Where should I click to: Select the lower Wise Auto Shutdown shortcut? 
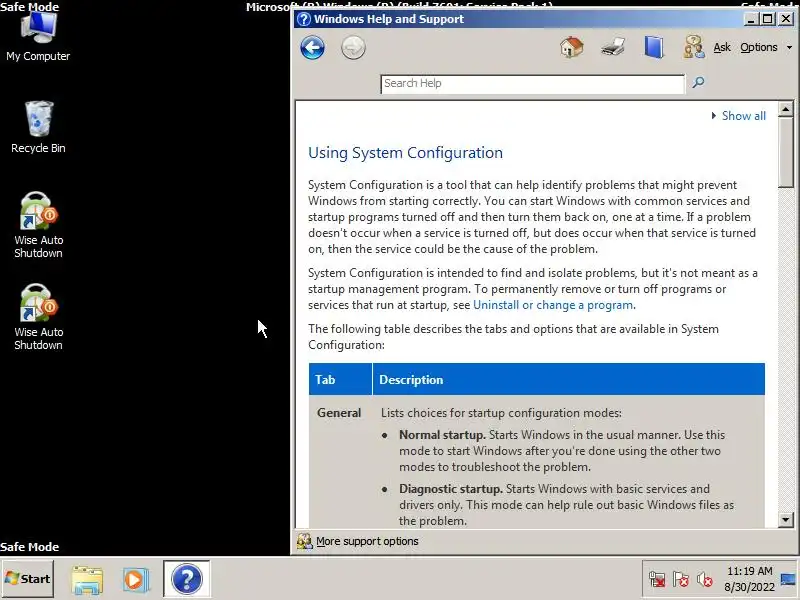(x=38, y=317)
